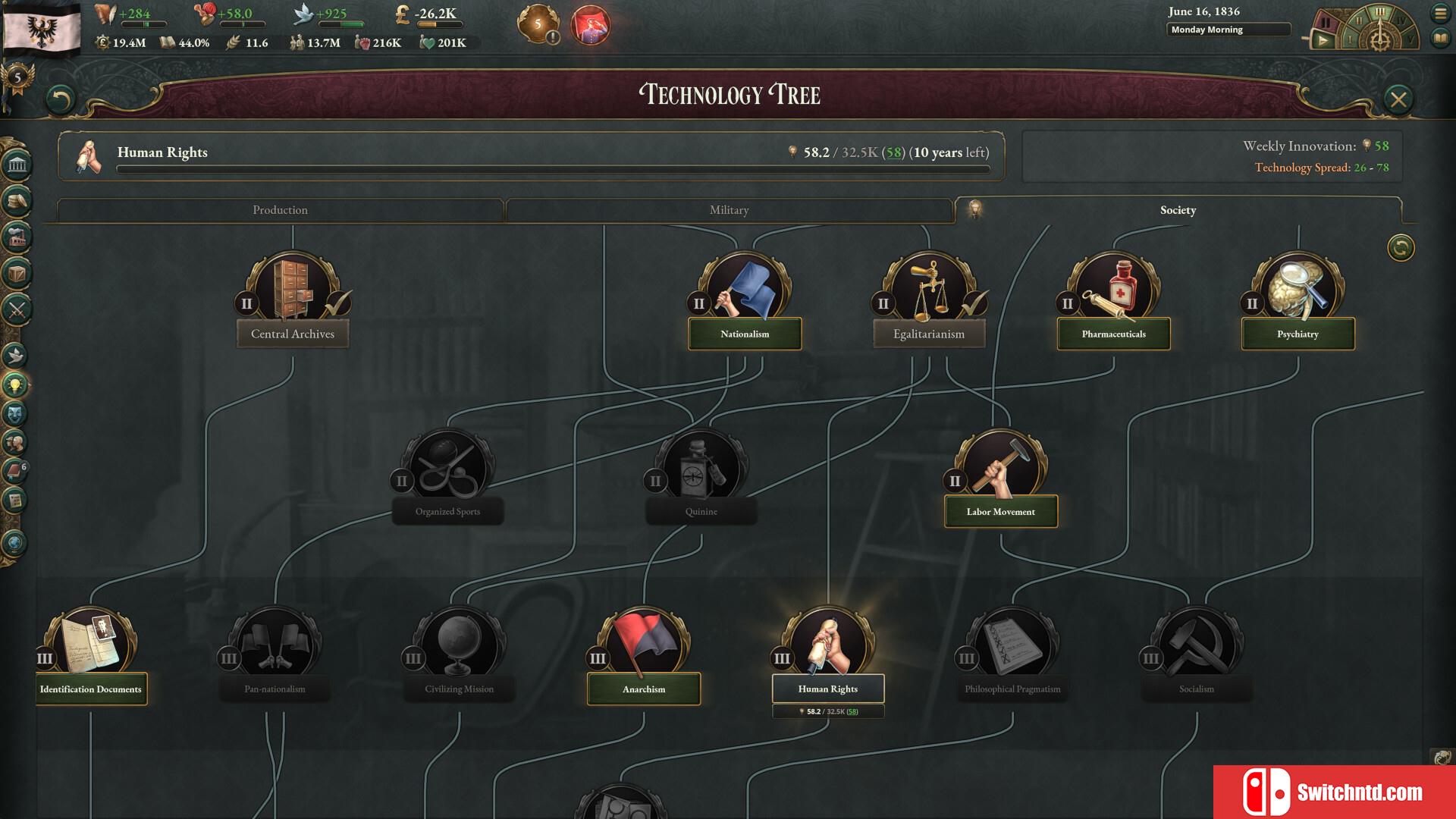
Task: Click the Human Rights research progress bar
Action: pos(553,169)
